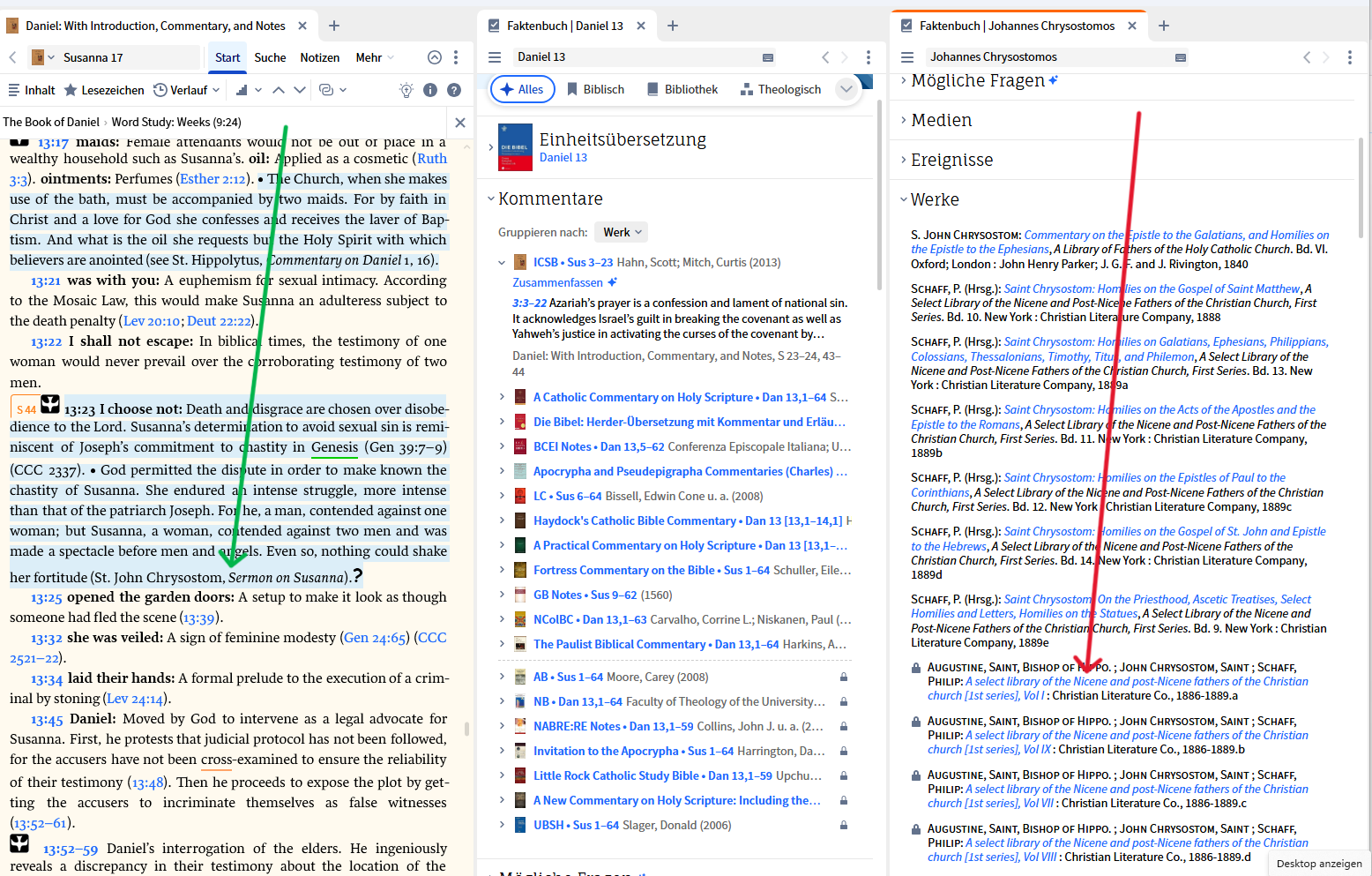Switch to the Suche tab
The height and width of the screenshot is (876, 1372).
tap(270, 57)
